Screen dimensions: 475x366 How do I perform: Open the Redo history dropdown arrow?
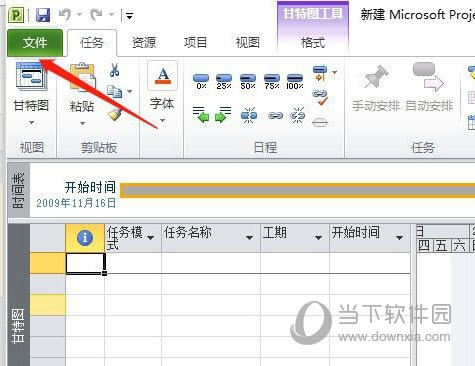(x=112, y=15)
